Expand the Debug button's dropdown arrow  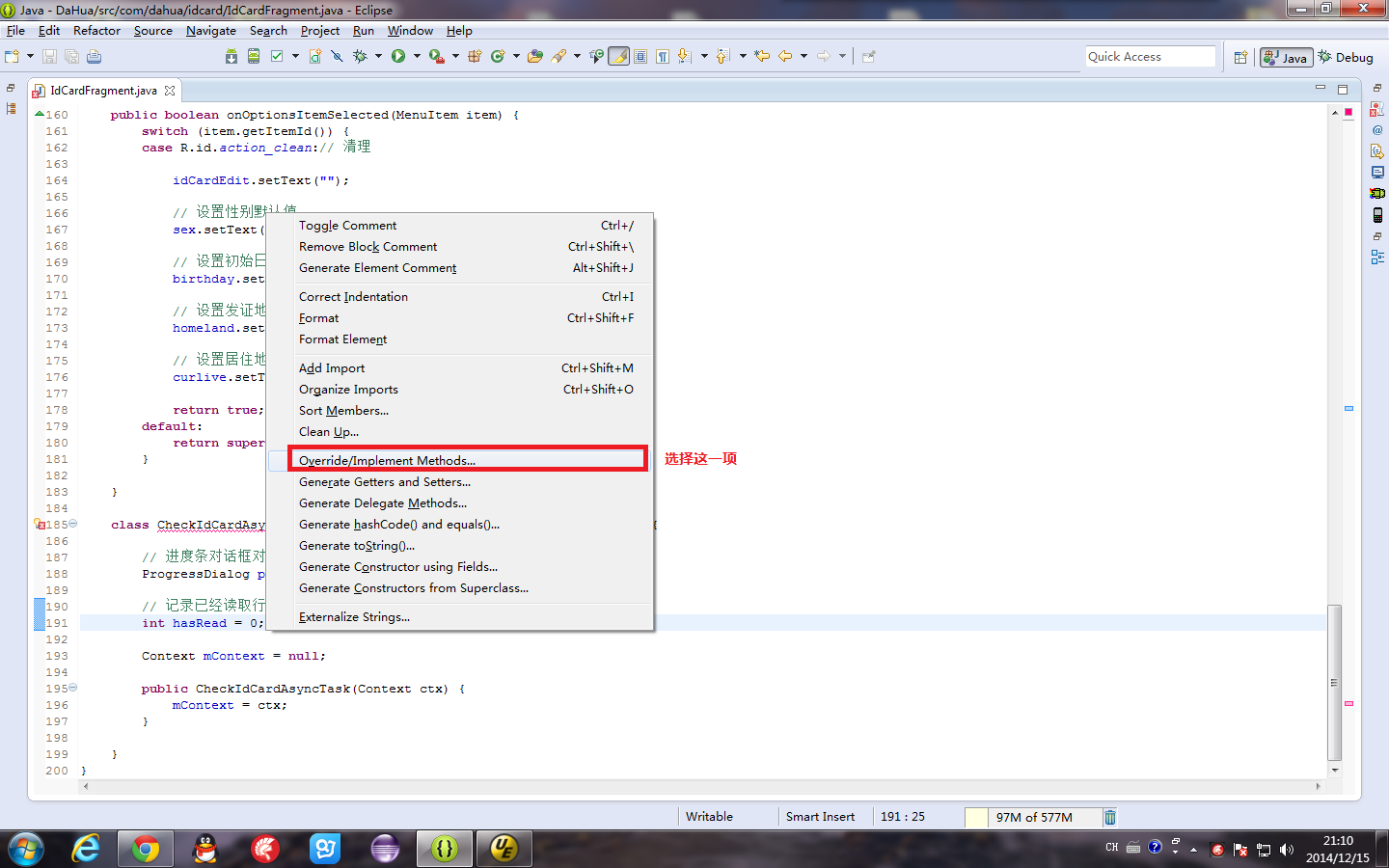pyautogui.click(x=378, y=57)
